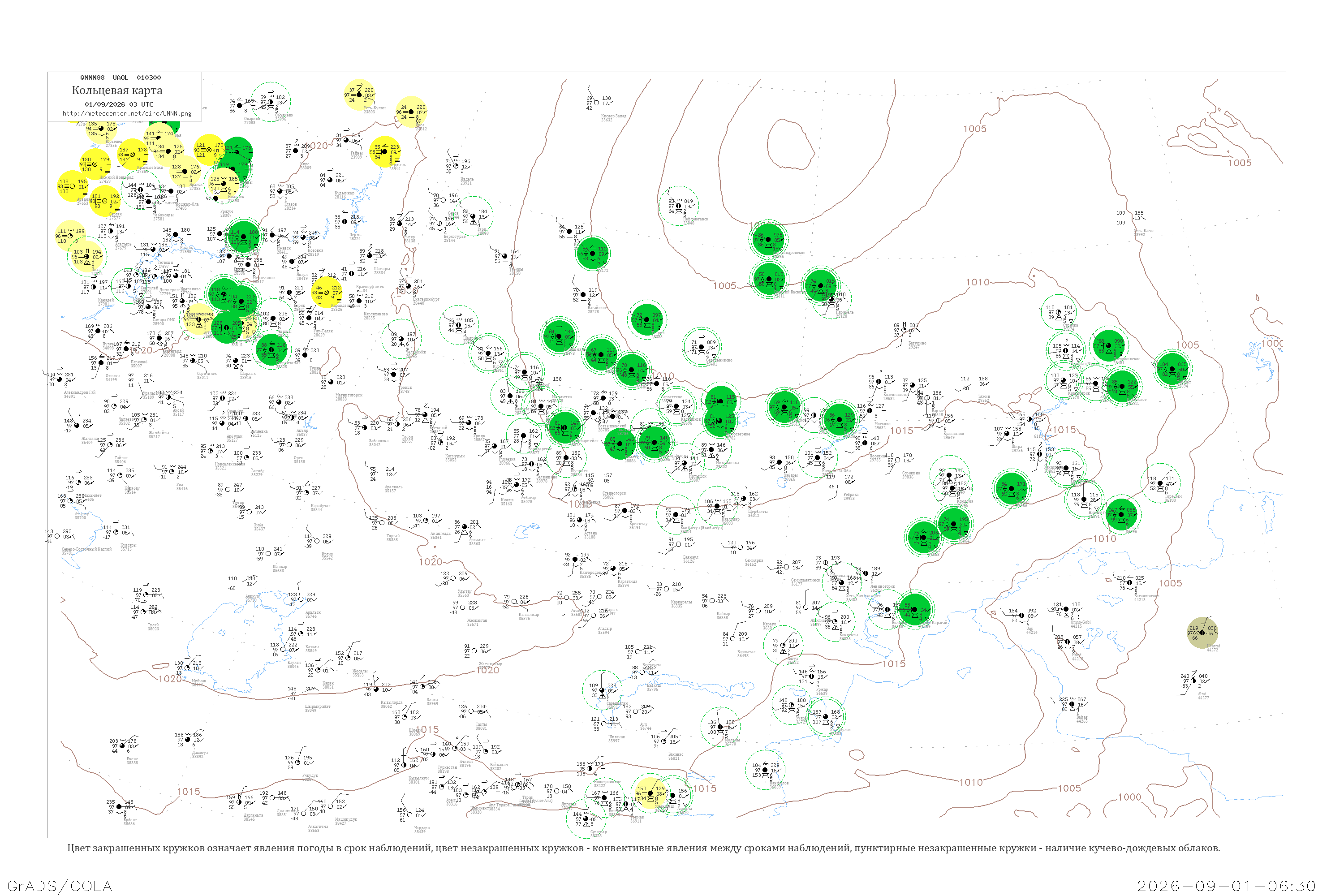
Task: Click the 1000 isobar label at bottom right
Action: pyautogui.click(x=1129, y=797)
